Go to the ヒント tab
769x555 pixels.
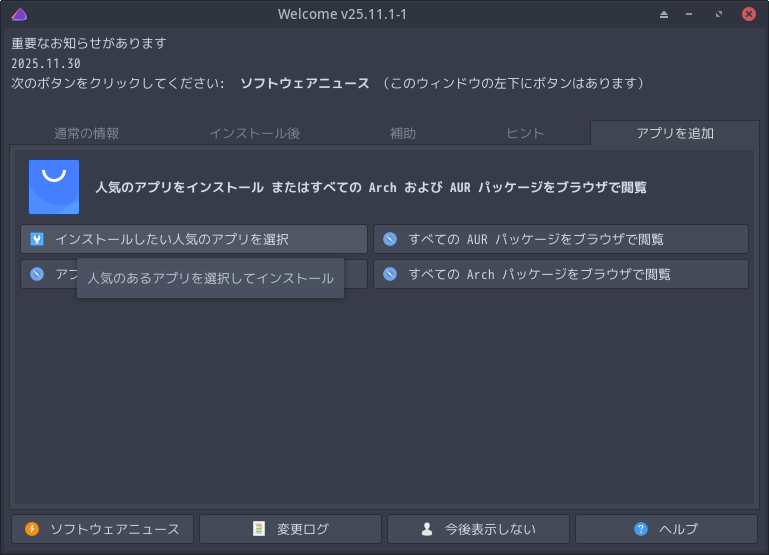(525, 133)
